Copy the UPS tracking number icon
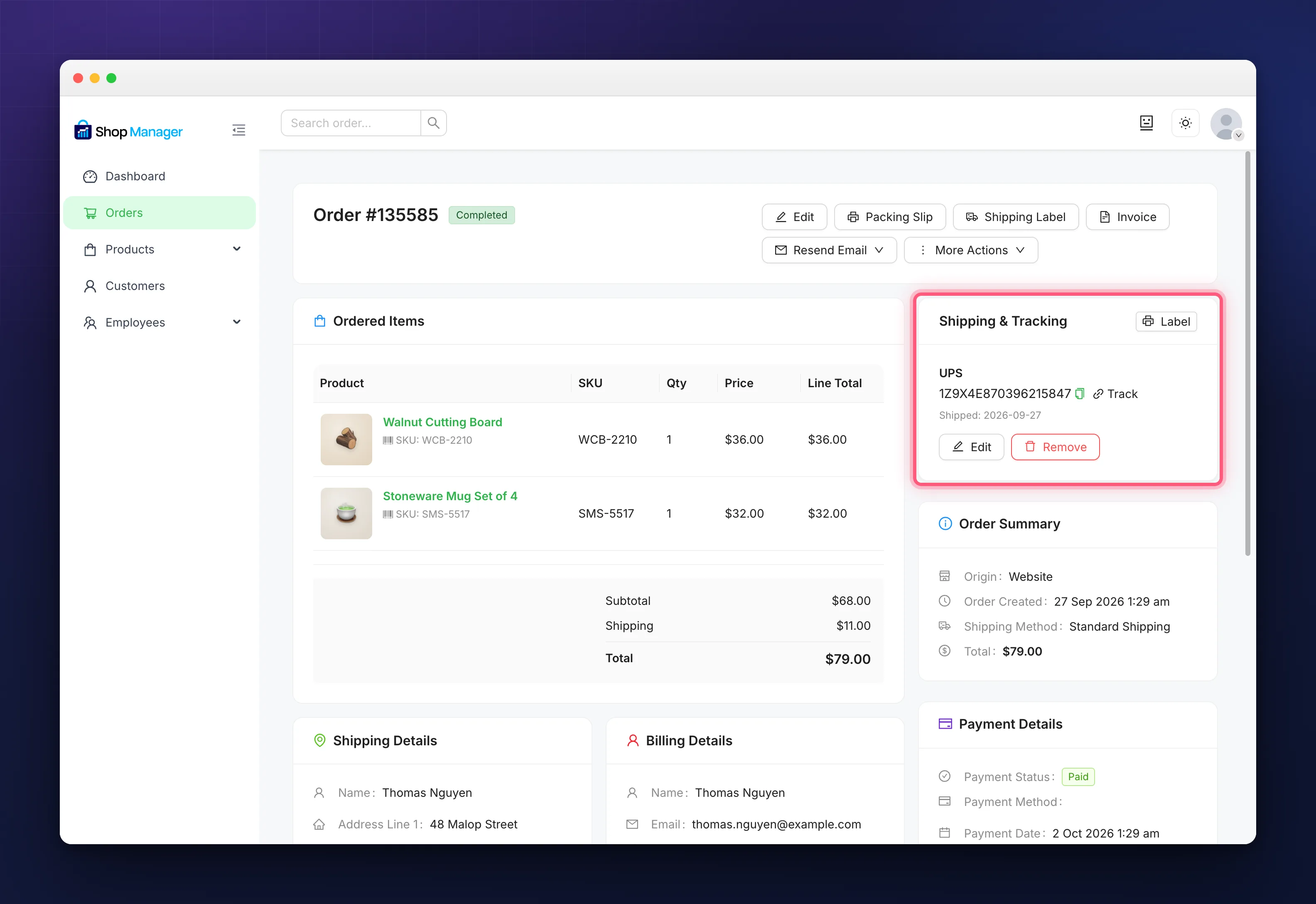The image size is (1316, 904). point(1080,394)
